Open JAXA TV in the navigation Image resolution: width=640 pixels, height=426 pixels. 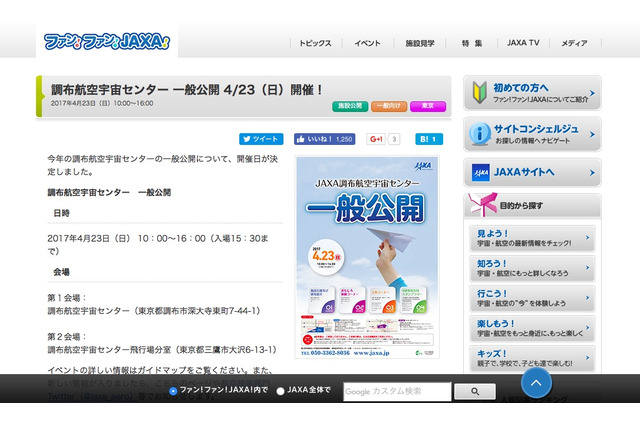click(x=523, y=42)
